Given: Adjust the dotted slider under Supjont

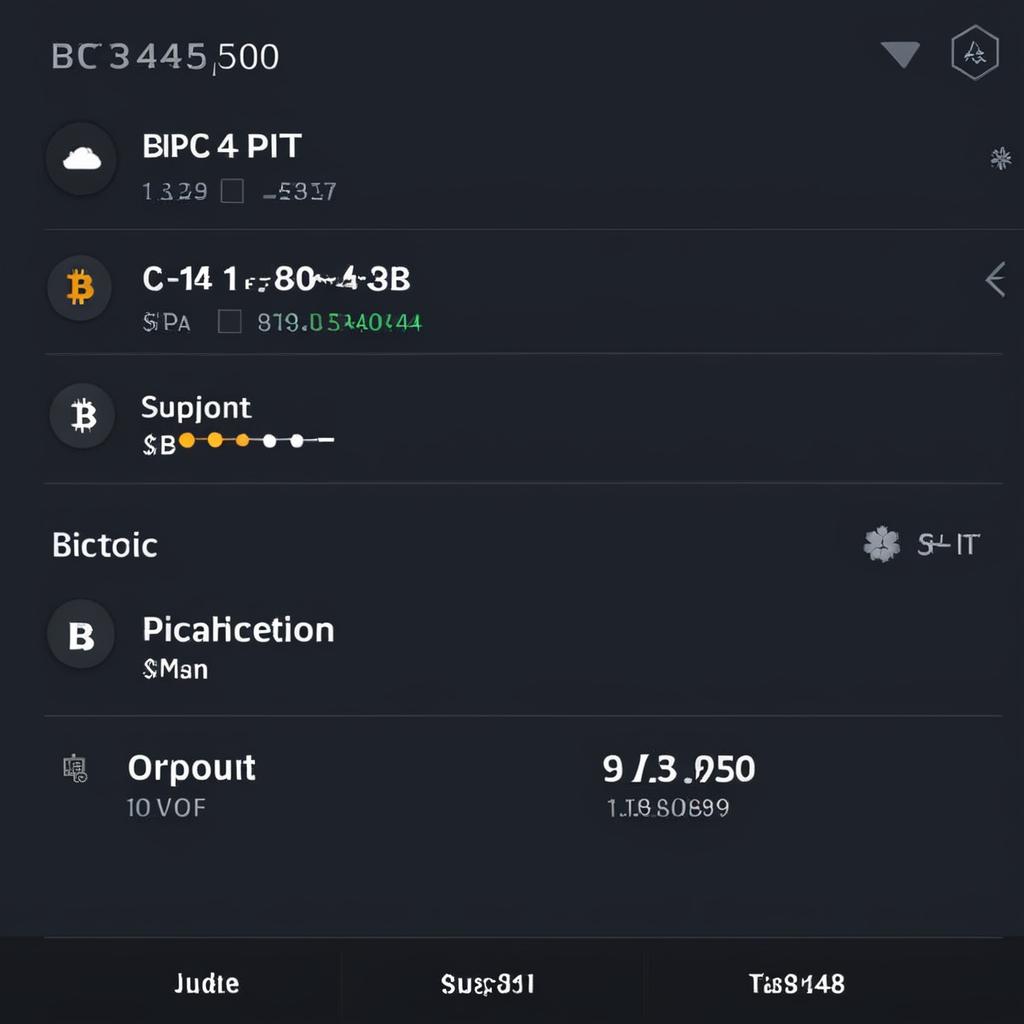Looking at the screenshot, I should click(x=255, y=439).
